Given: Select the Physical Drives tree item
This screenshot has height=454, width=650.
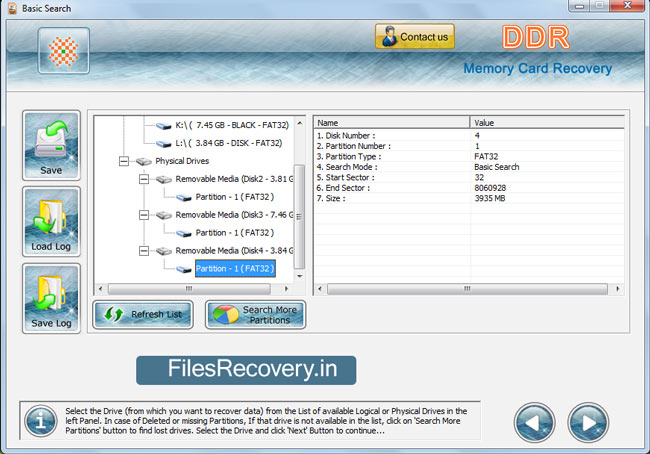Looking at the screenshot, I should 182,161.
